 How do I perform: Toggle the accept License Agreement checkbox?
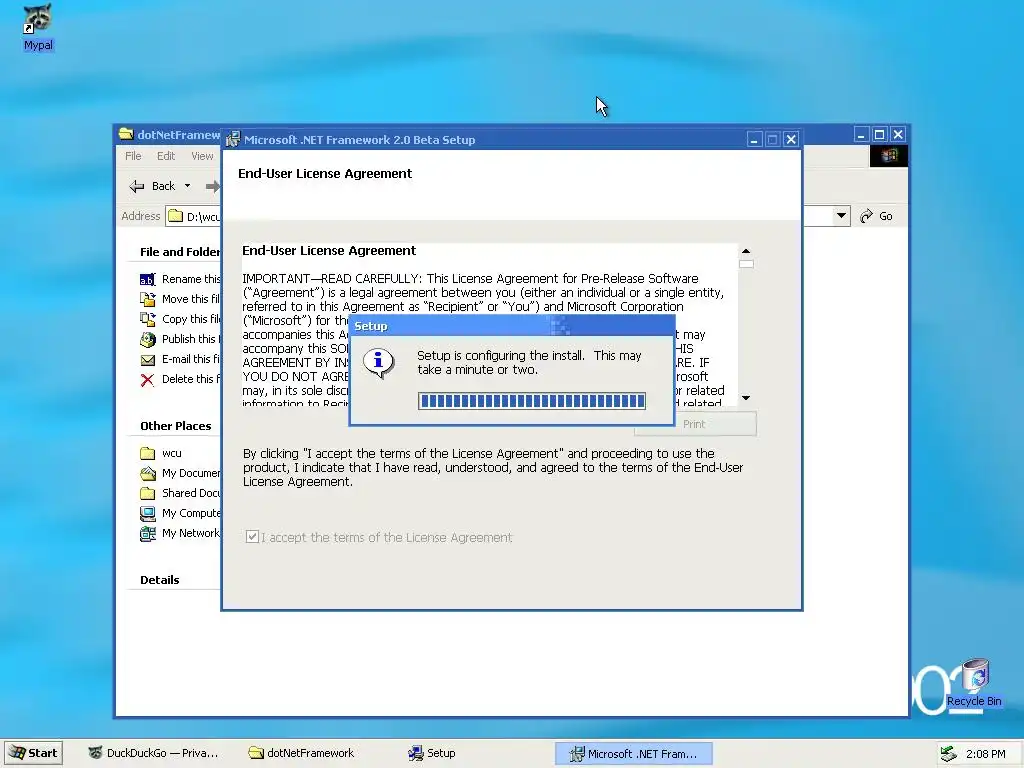click(x=252, y=537)
